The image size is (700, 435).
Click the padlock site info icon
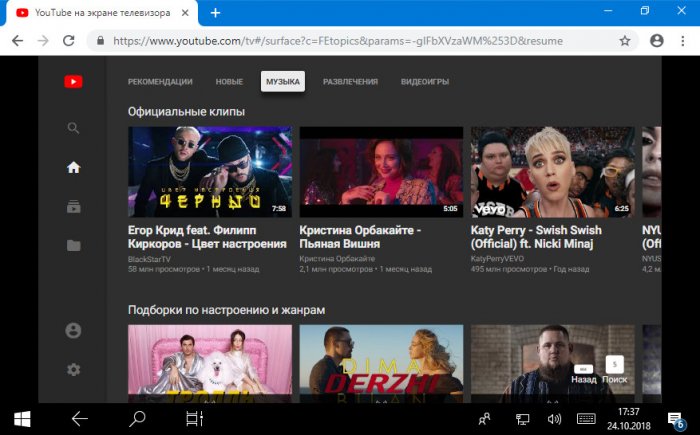point(100,41)
